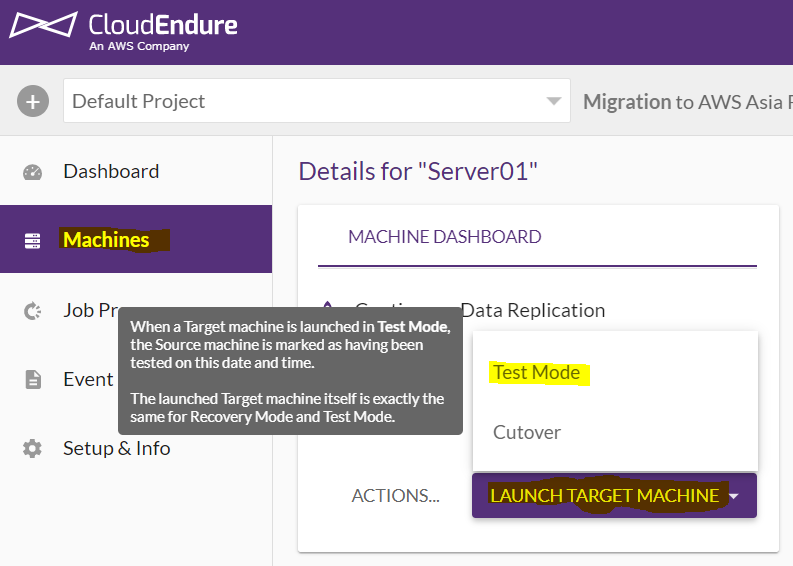Image resolution: width=793 pixels, height=566 pixels.
Task: Click the CloudEndure title text
Action: (x=163, y=24)
